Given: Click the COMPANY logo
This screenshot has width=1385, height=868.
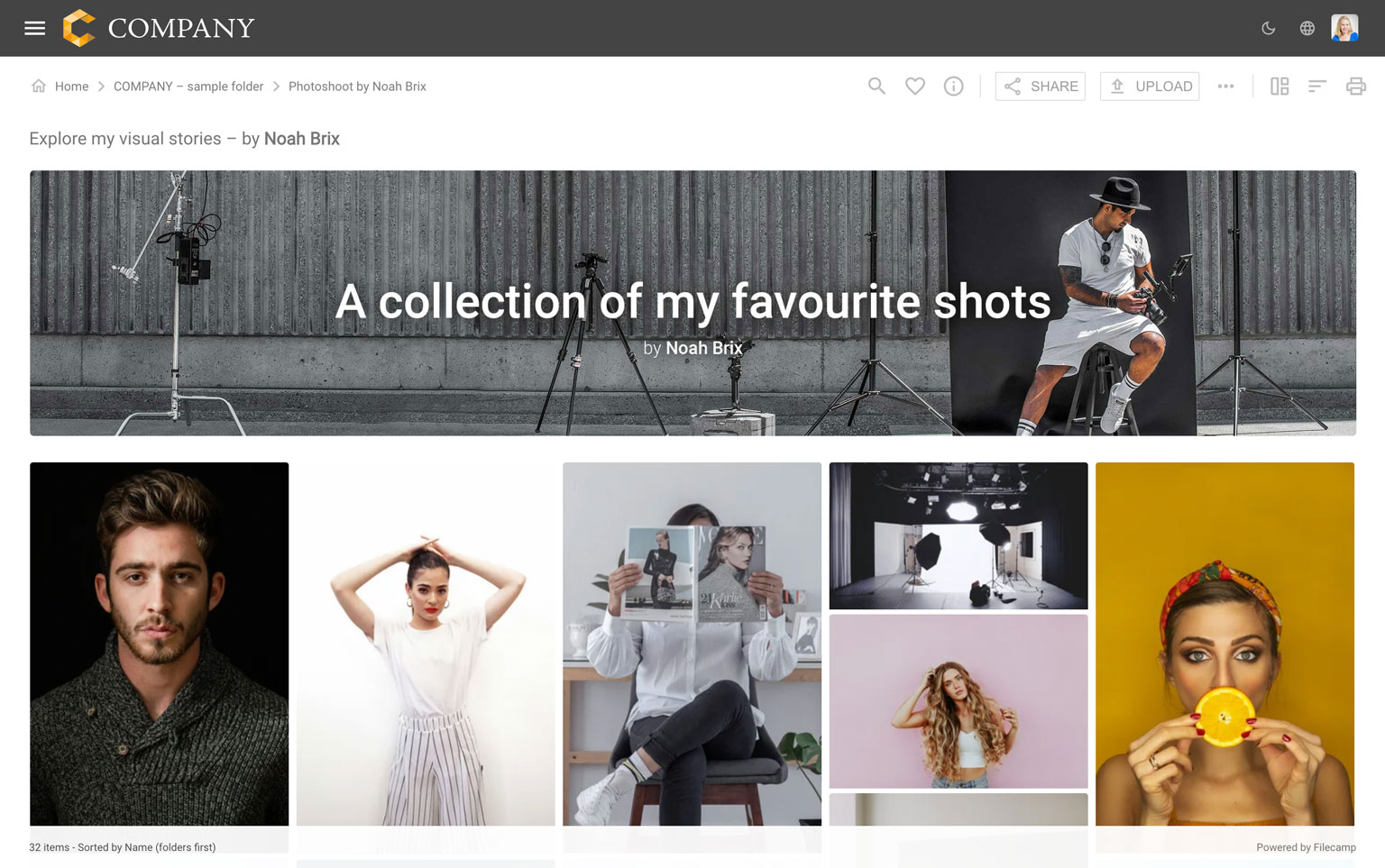Looking at the screenshot, I should pos(160,28).
